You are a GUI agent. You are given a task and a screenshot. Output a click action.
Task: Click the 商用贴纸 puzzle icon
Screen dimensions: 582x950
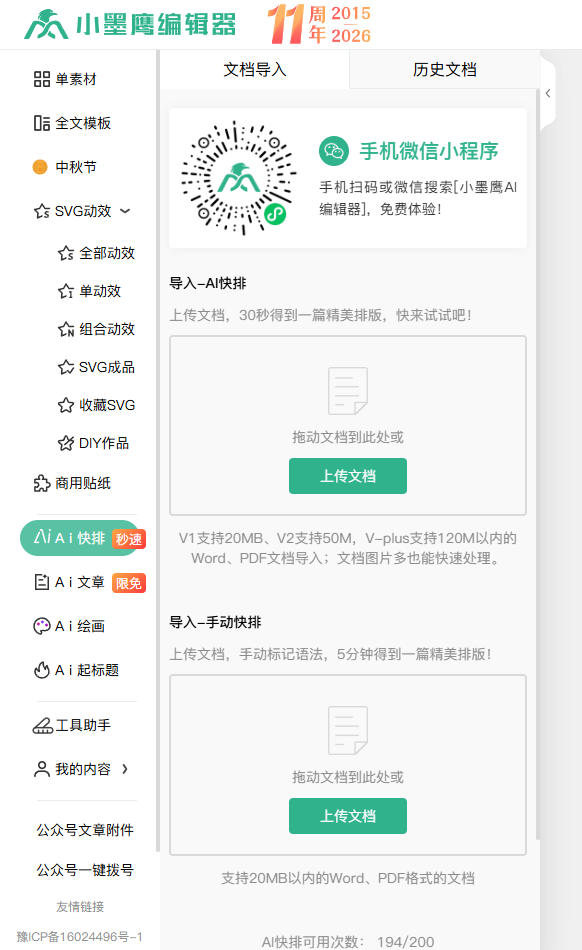[42, 483]
